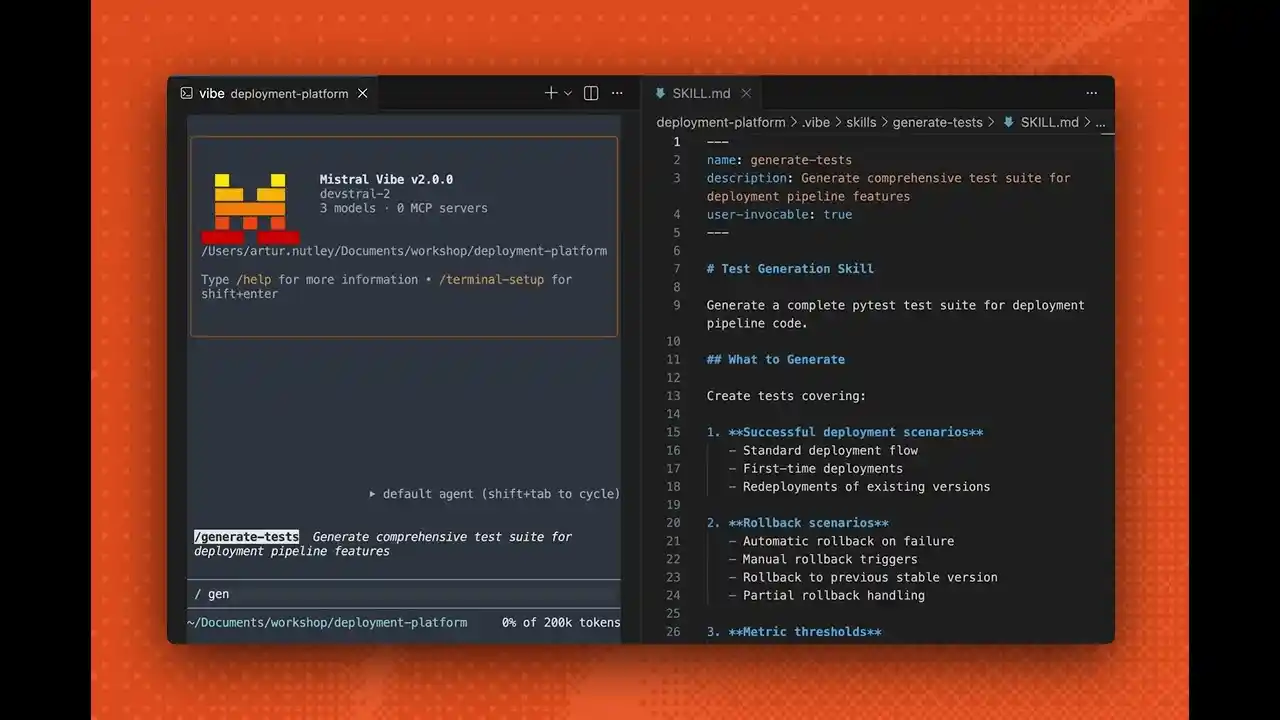Click the default agent mode indicator
The width and height of the screenshot is (1280, 720).
(494, 494)
